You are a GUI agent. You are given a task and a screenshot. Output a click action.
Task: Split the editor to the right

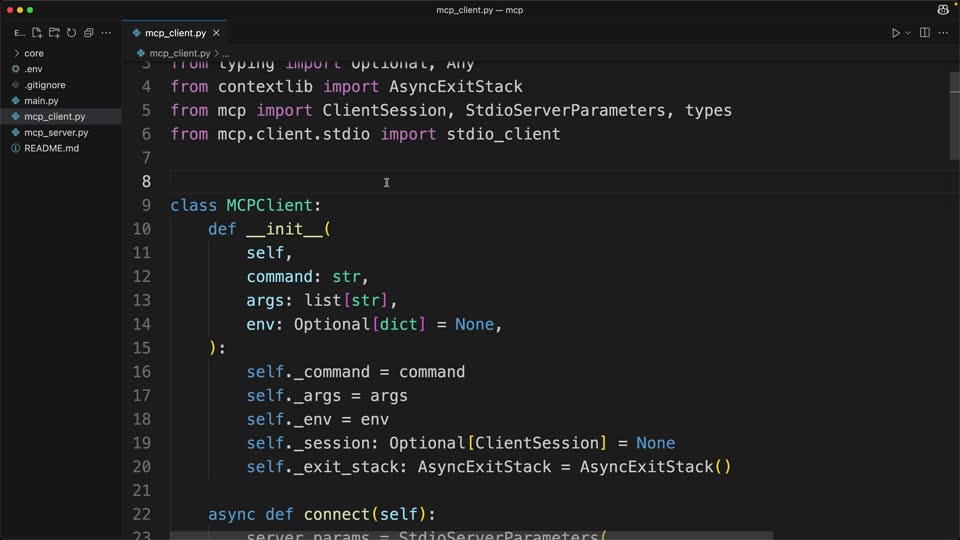924,32
